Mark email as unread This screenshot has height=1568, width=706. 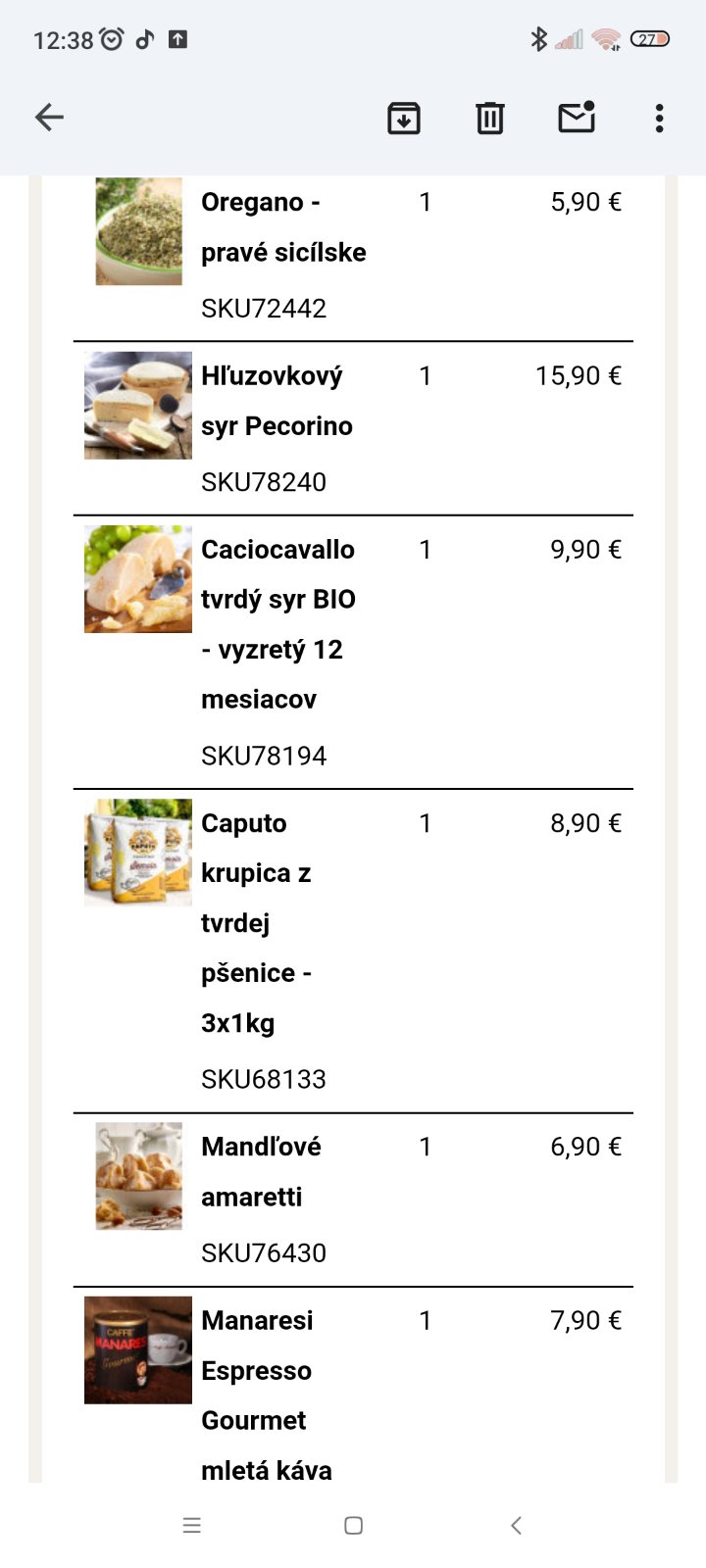pyautogui.click(x=577, y=118)
